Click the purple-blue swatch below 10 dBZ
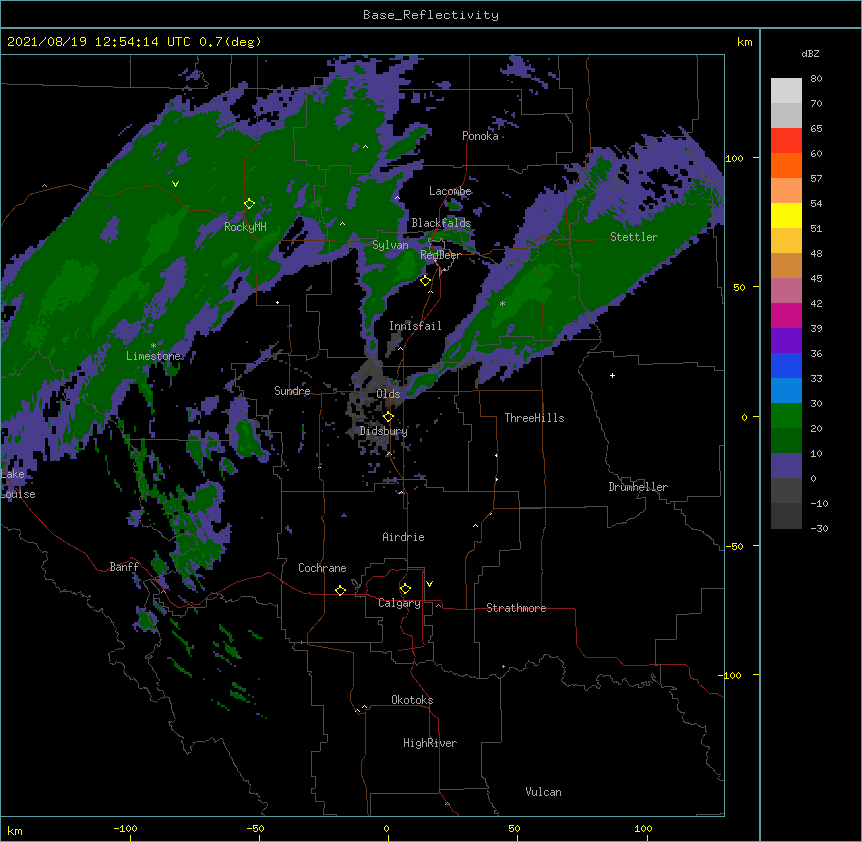 [786, 466]
